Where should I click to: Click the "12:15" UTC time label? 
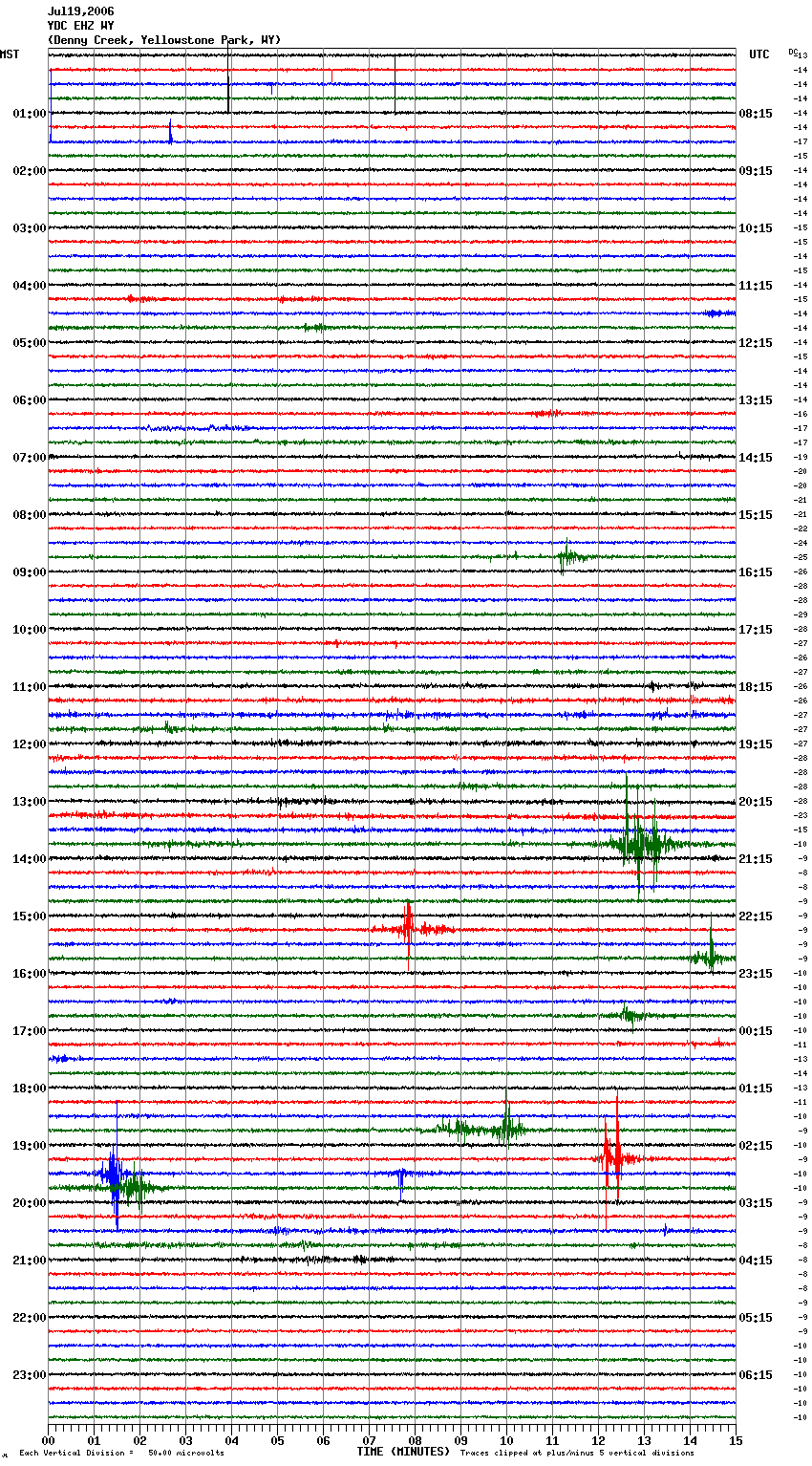[756, 343]
